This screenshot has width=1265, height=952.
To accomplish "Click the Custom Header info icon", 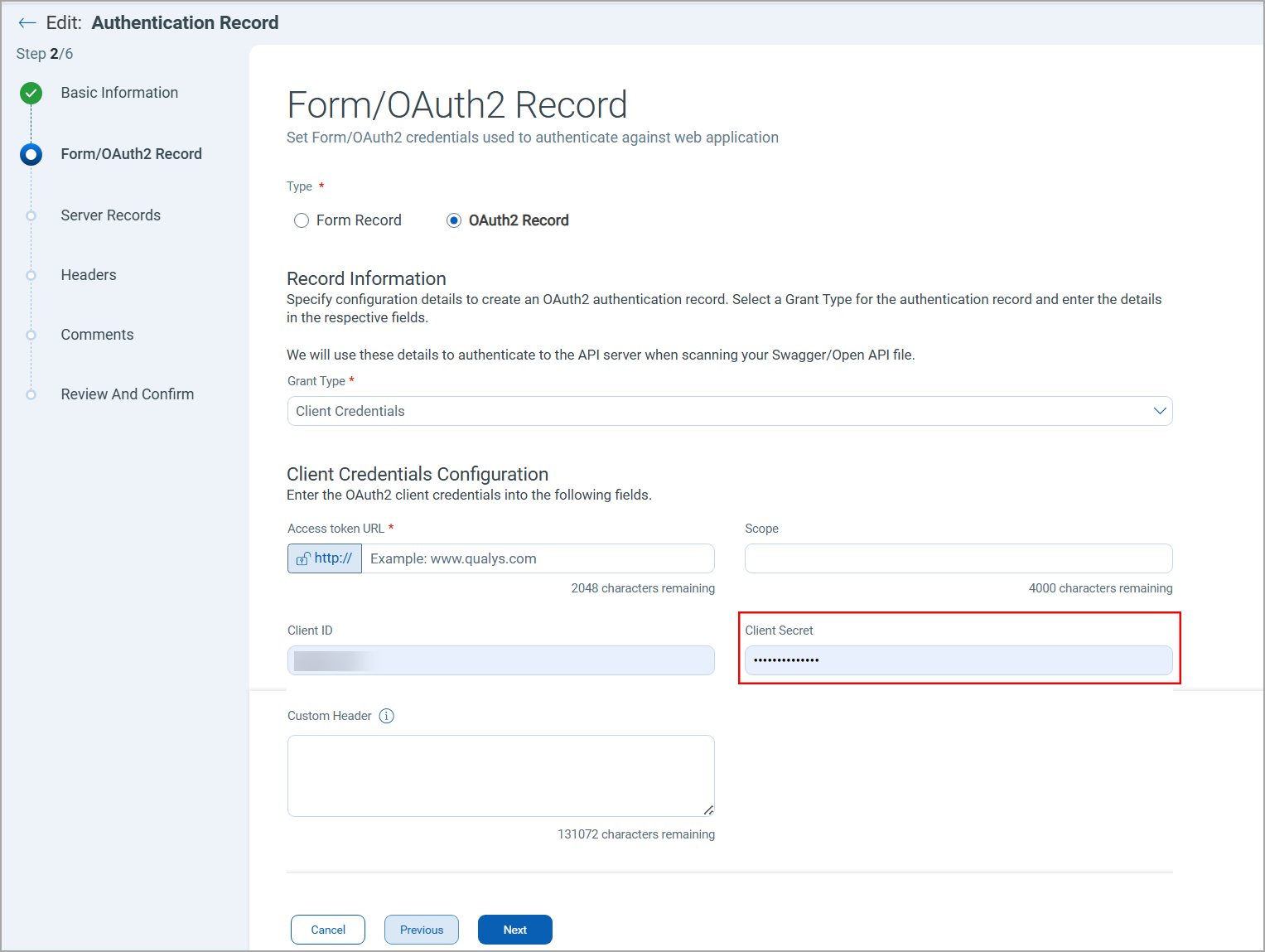I will point(386,716).
